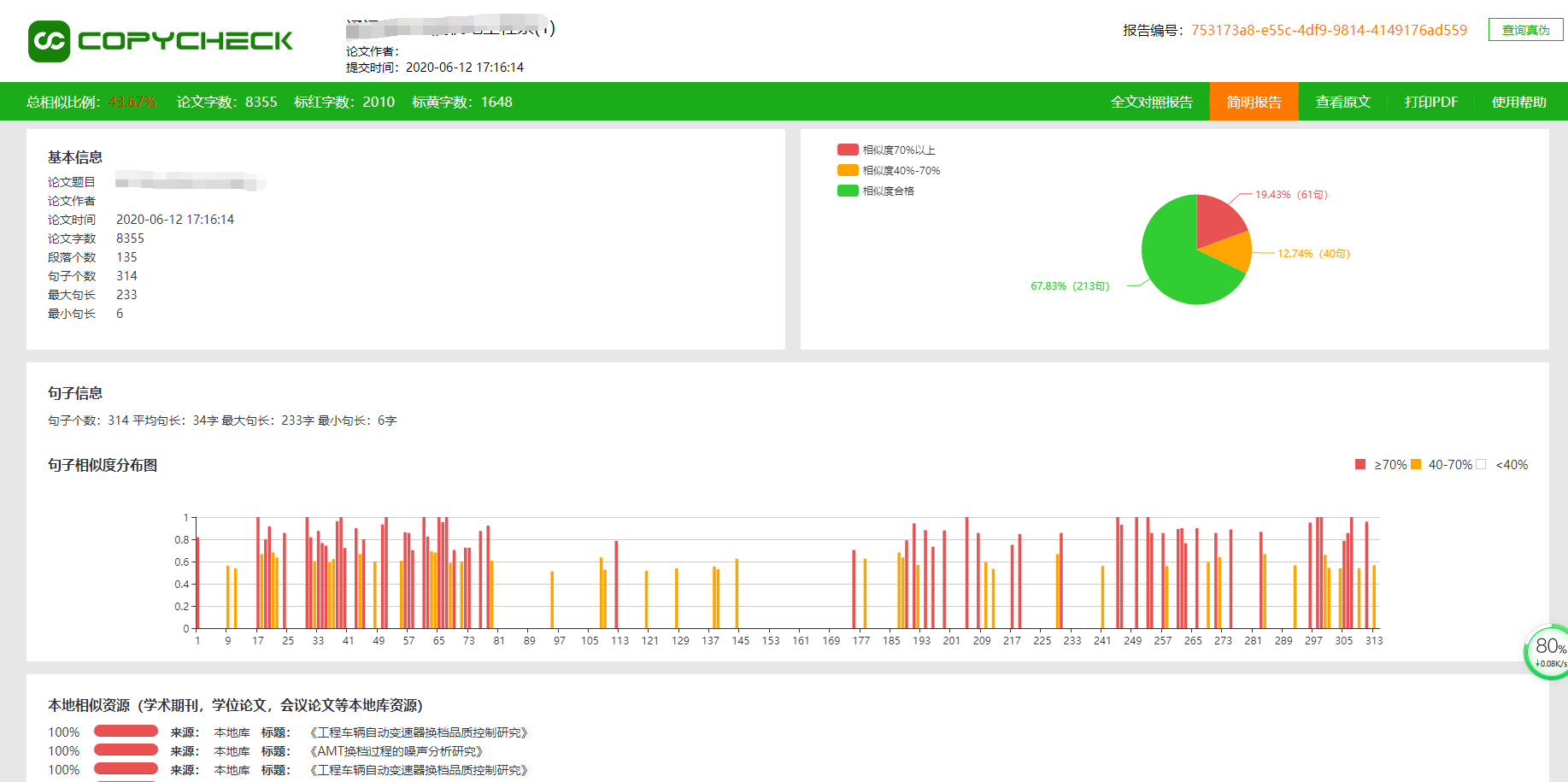The image size is (1568, 782).
Task: Select the red 相似度70%以上 legend swatch
Action: (848, 150)
